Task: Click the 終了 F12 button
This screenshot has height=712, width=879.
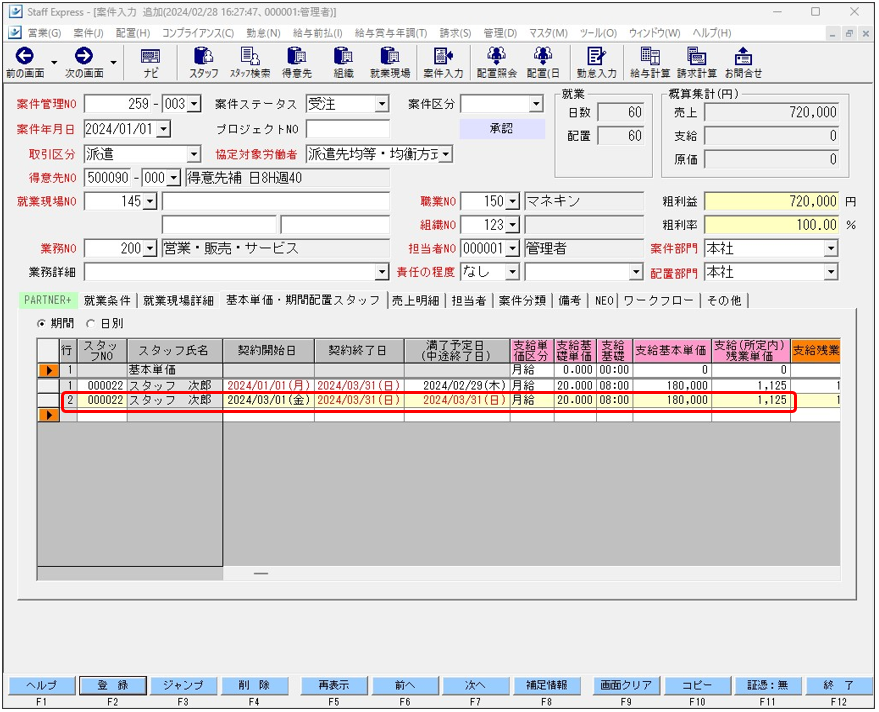Action: [839, 685]
